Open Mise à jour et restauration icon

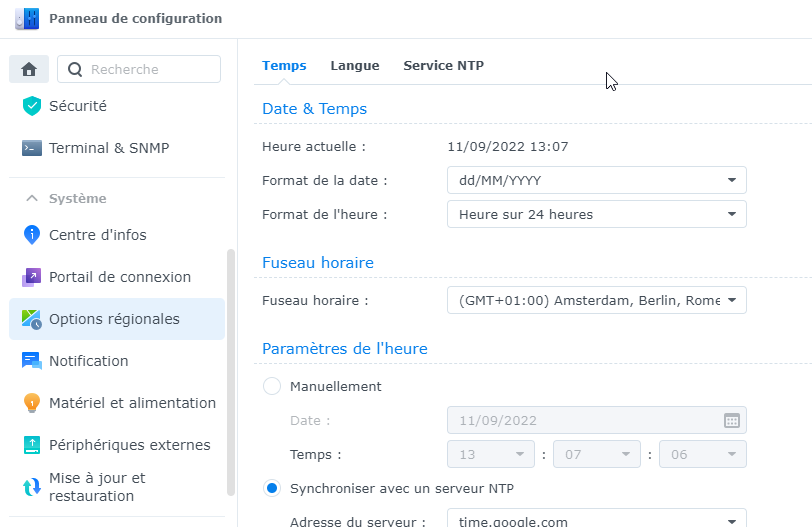(x=32, y=487)
